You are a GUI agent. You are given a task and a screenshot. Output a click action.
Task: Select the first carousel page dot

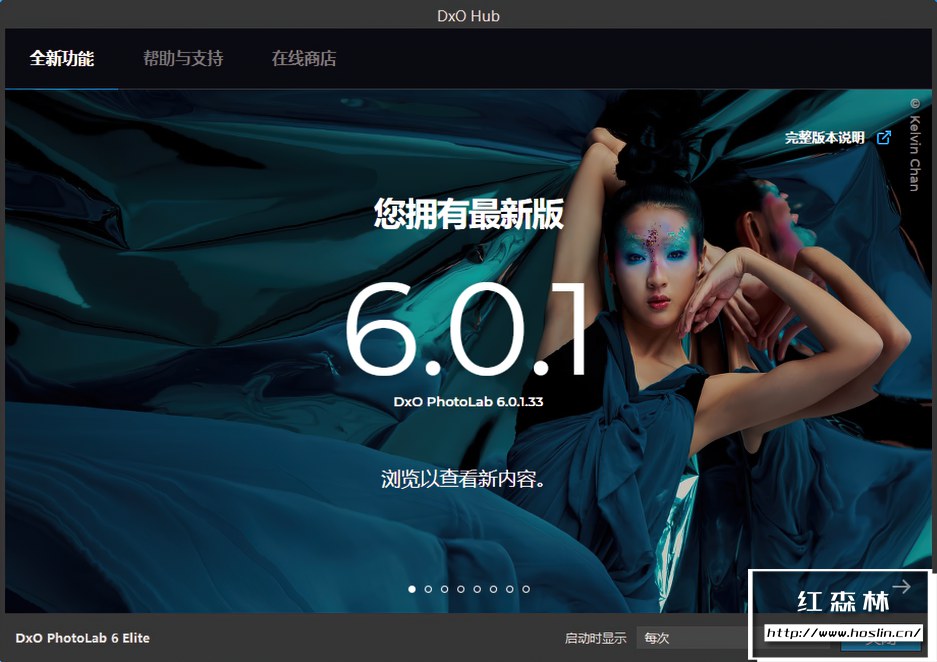click(412, 589)
